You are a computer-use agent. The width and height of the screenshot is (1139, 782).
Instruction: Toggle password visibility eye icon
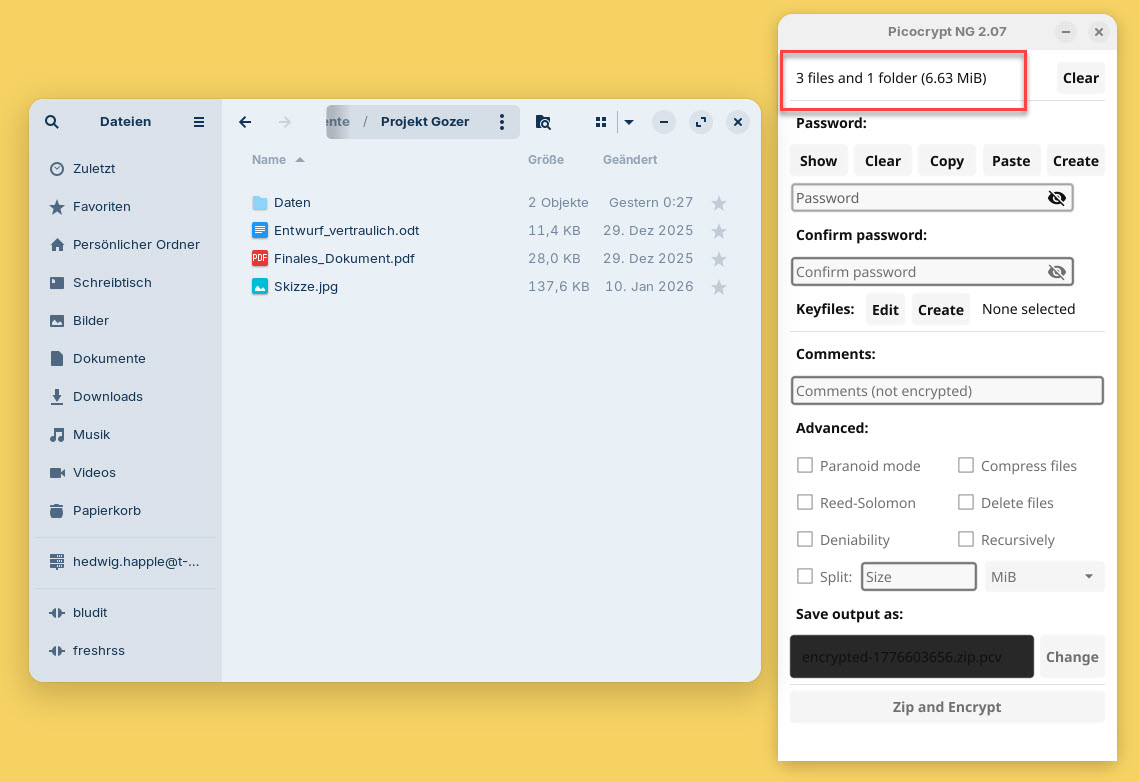(1056, 198)
